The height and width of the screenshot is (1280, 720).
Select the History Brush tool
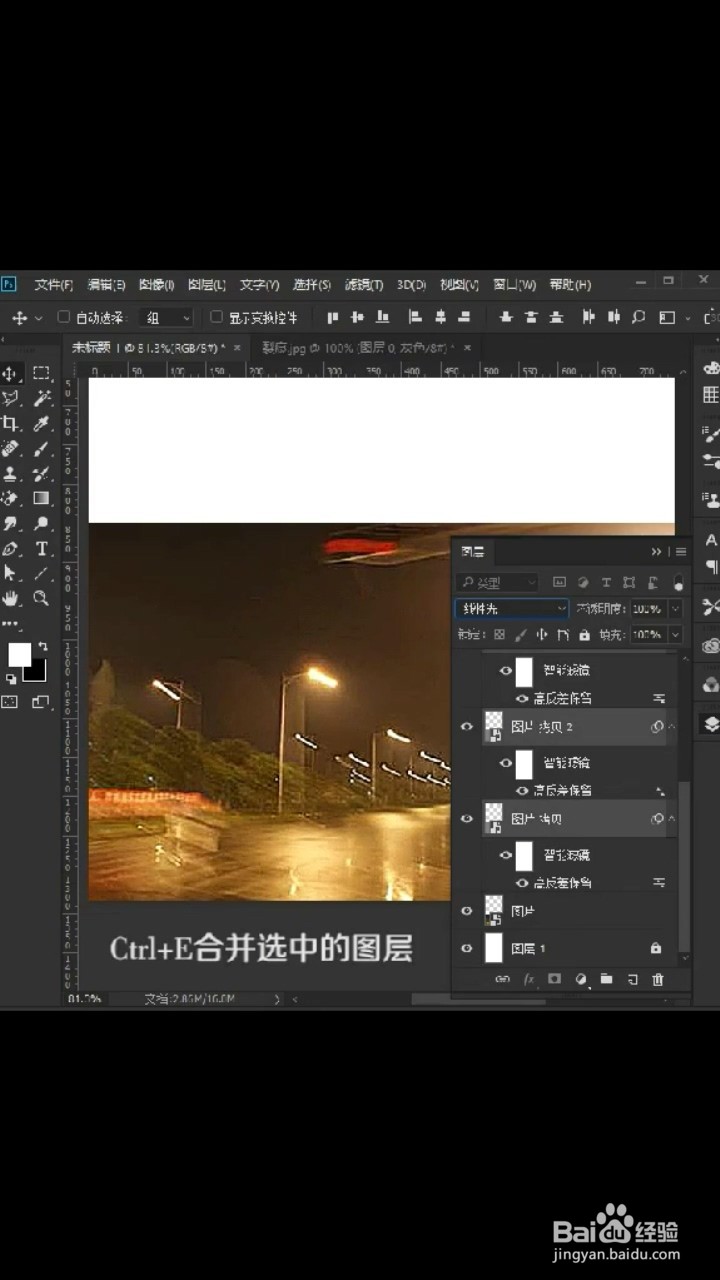pos(41,473)
